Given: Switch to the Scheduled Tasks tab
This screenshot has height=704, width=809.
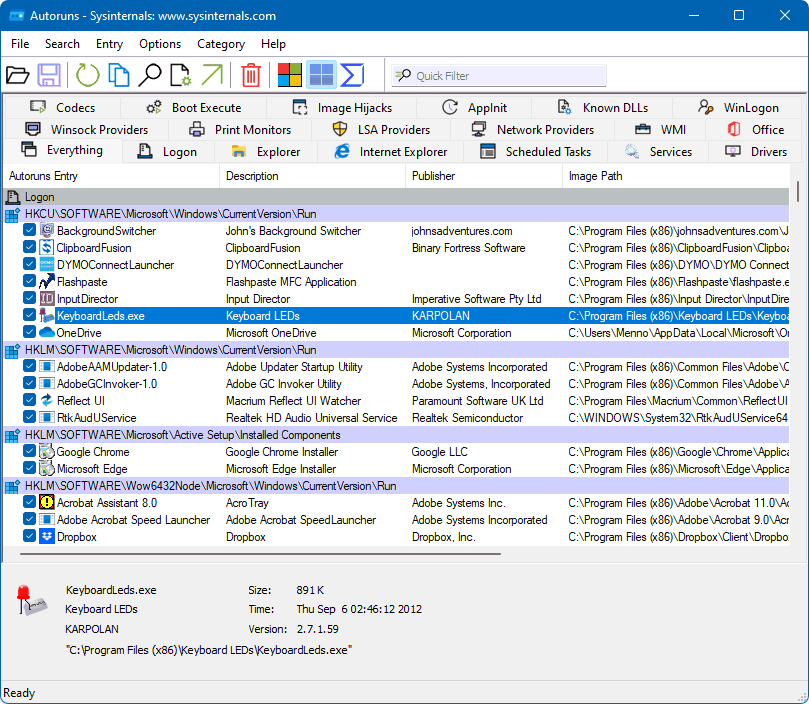Looking at the screenshot, I should (x=535, y=152).
